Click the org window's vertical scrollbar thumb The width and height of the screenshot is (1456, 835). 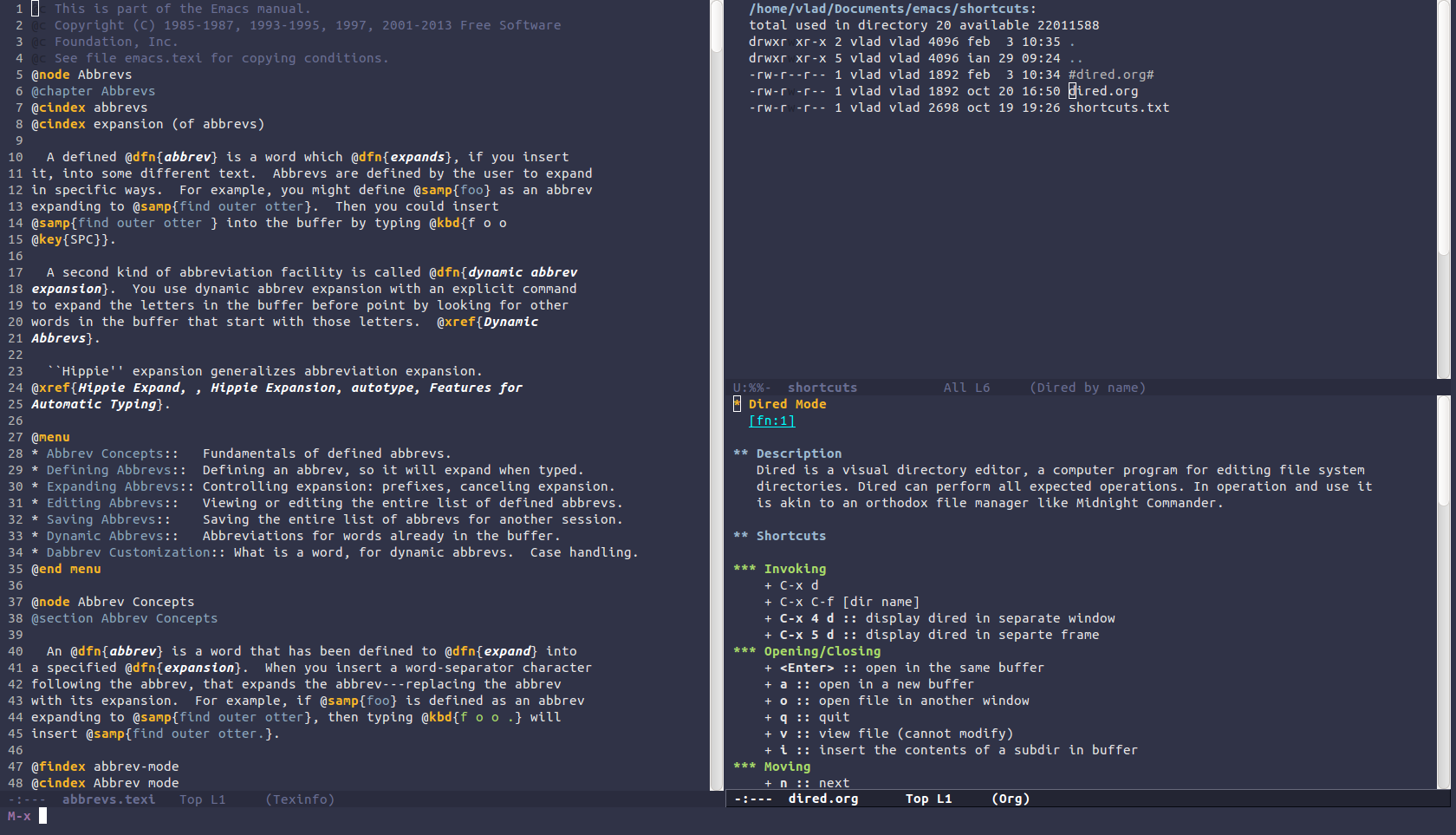pyautogui.click(x=1444, y=451)
